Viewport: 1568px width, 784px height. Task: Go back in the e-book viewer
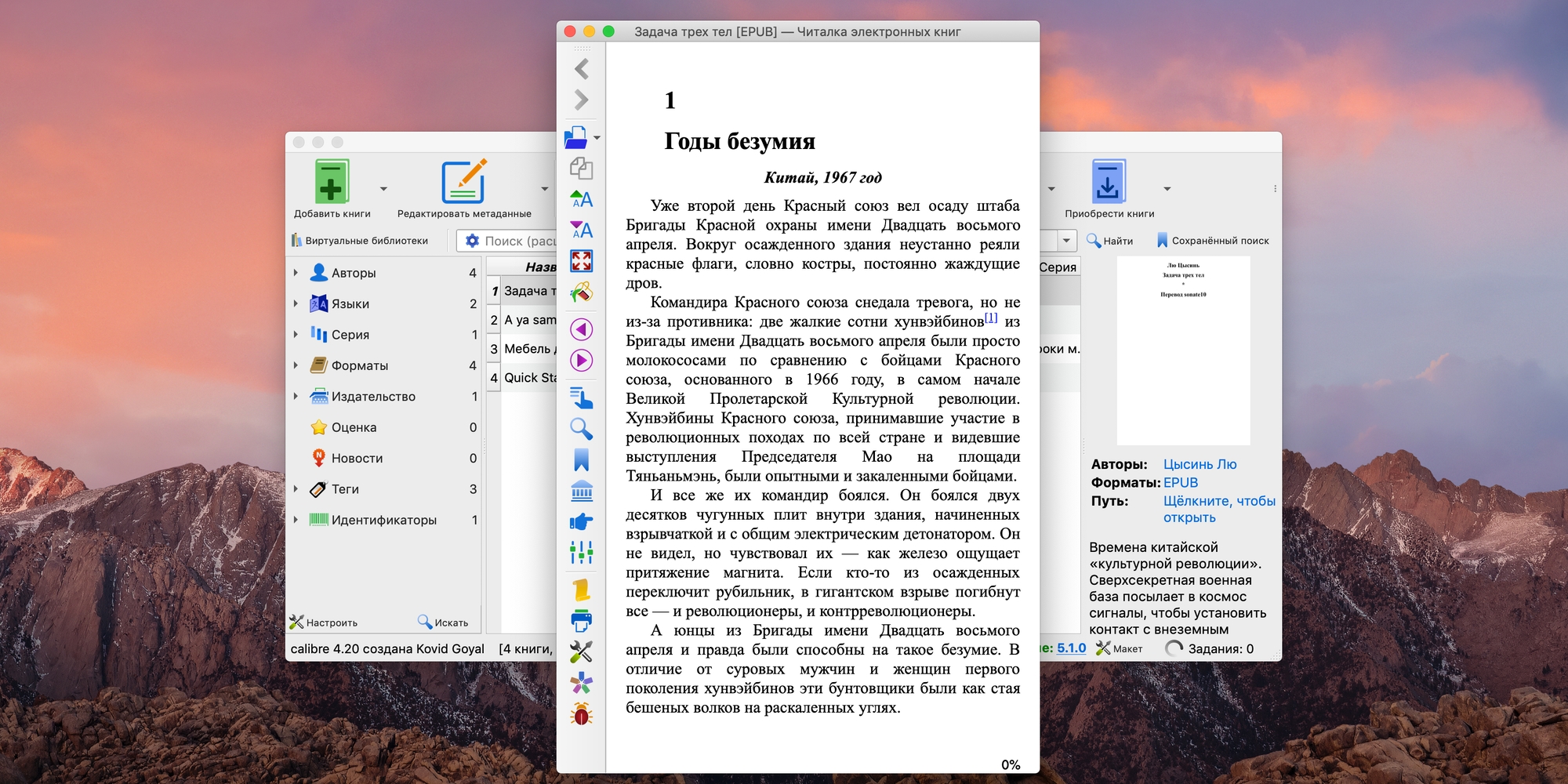[x=581, y=69]
